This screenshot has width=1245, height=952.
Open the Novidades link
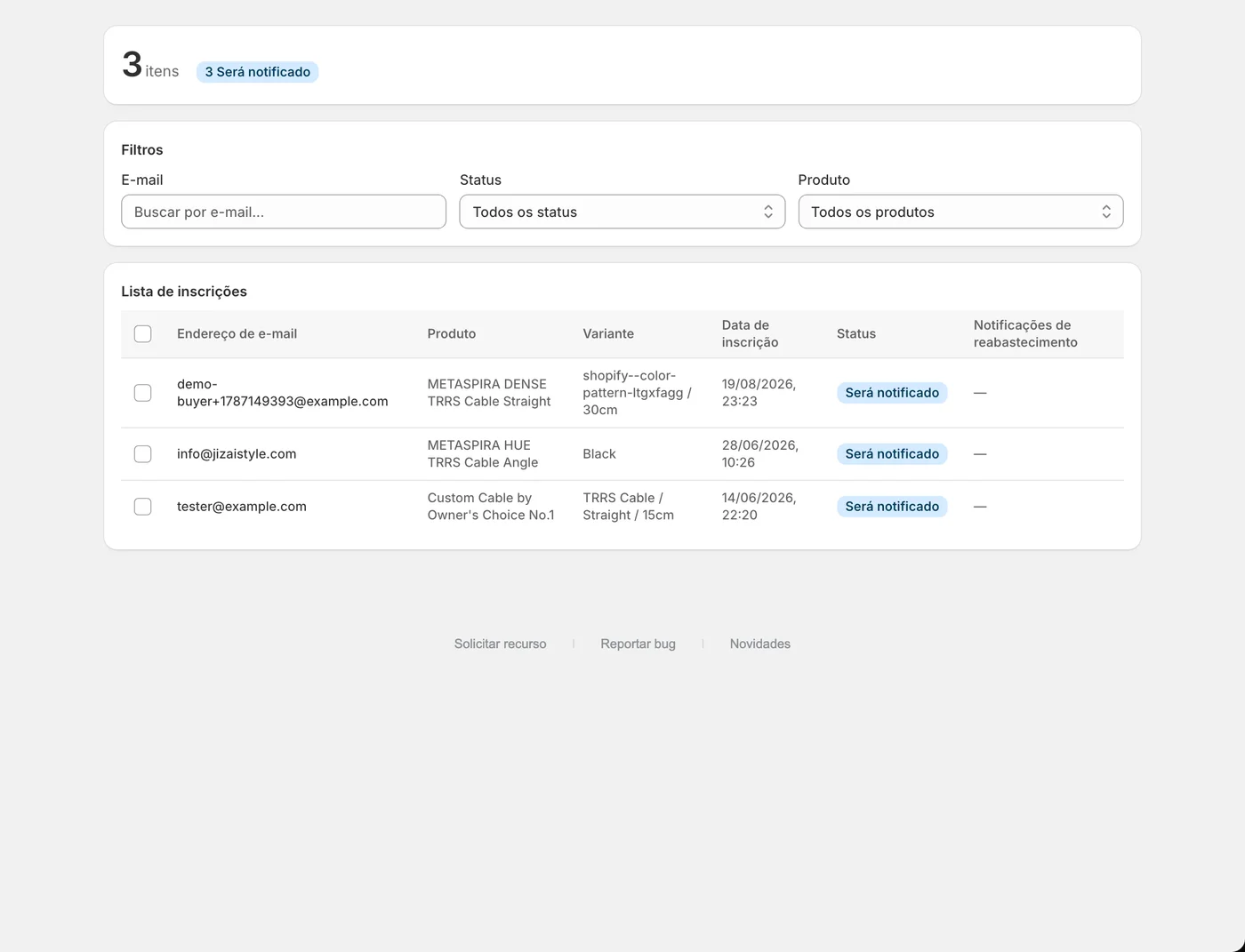[759, 644]
